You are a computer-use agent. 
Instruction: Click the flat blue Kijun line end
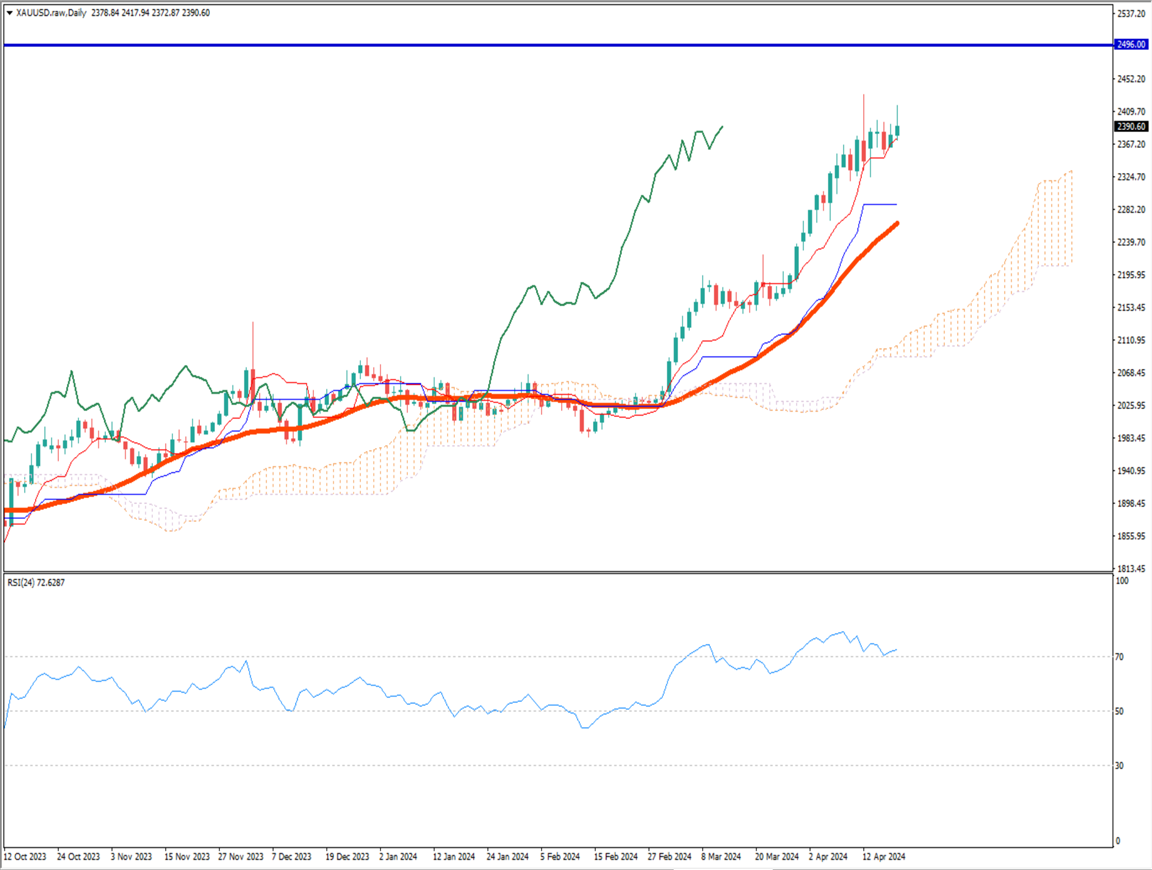pyautogui.click(x=895, y=204)
